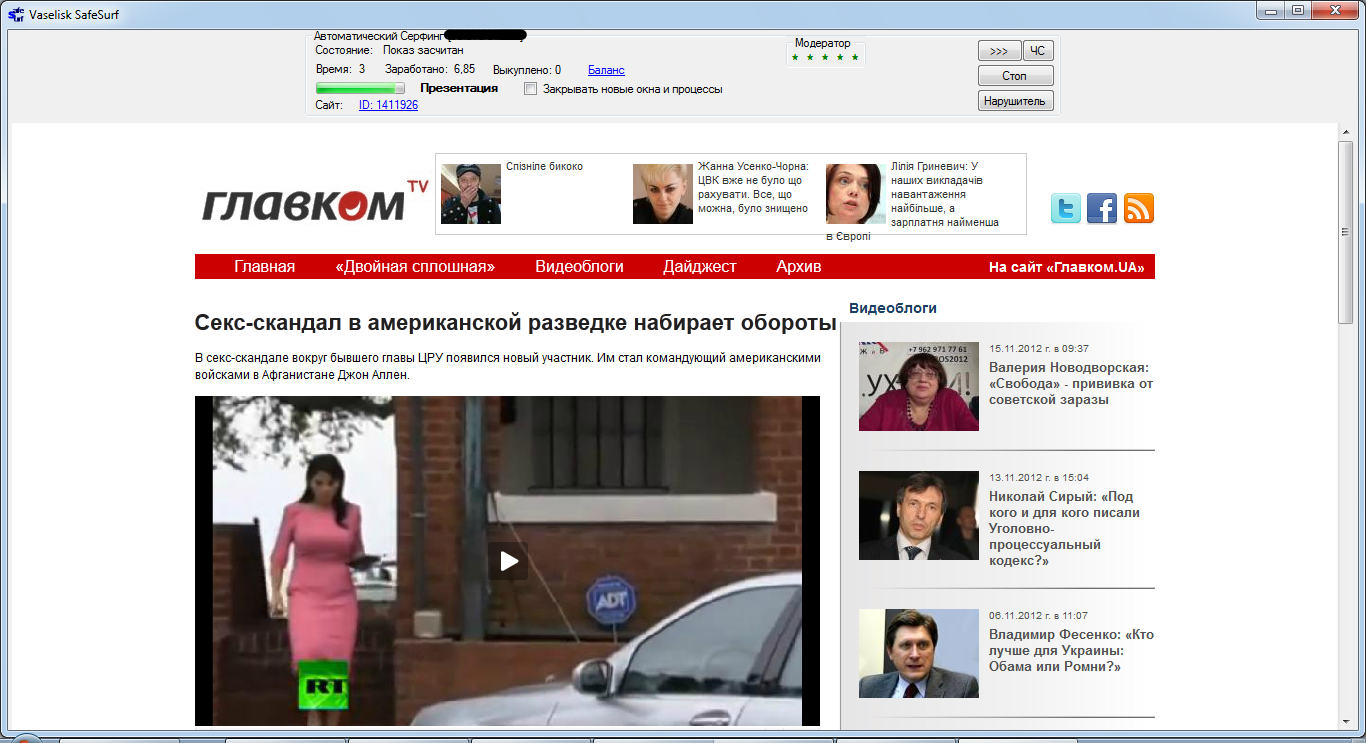Click the 'ЧС' blacklist button

[x=1038, y=51]
